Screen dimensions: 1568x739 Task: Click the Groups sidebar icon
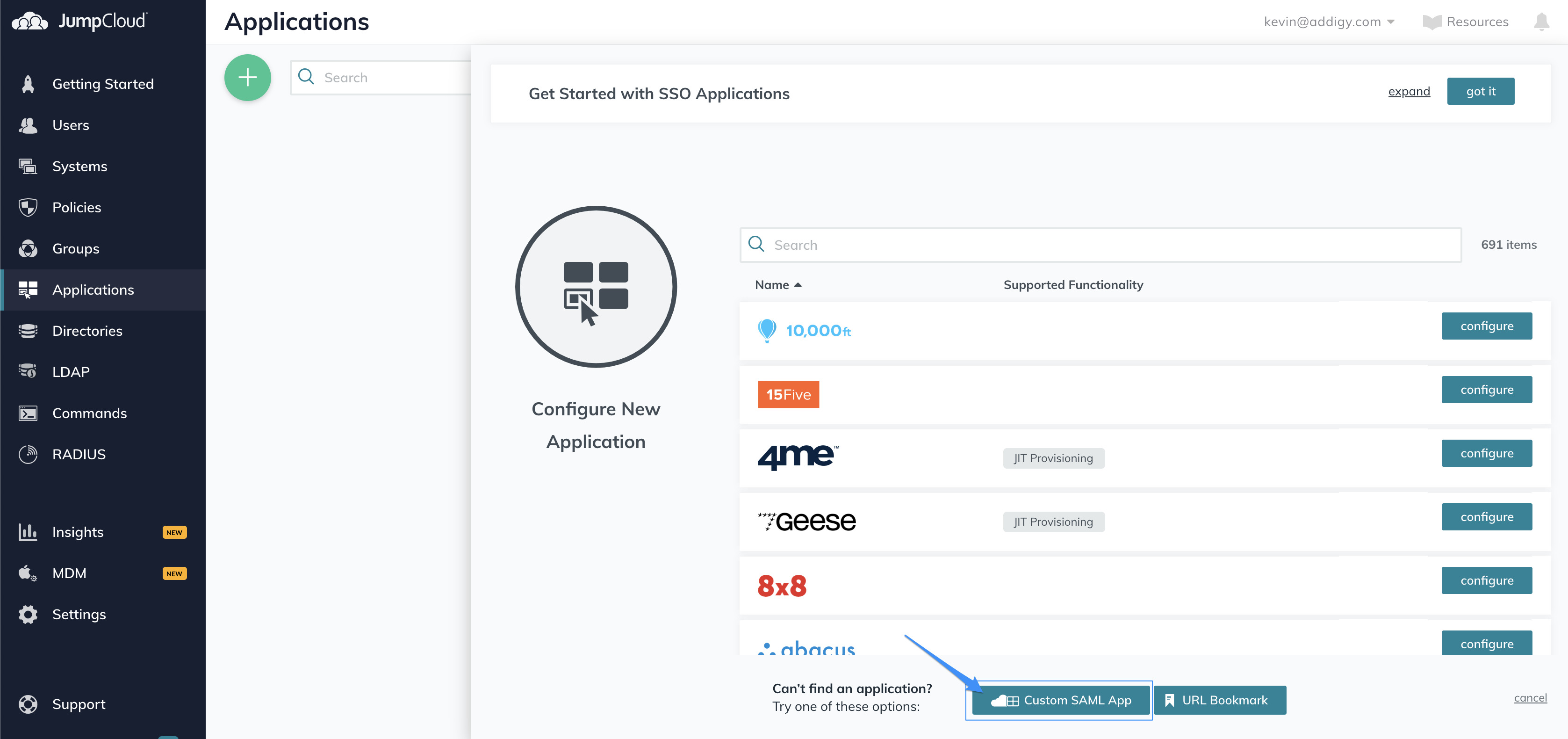click(x=28, y=249)
